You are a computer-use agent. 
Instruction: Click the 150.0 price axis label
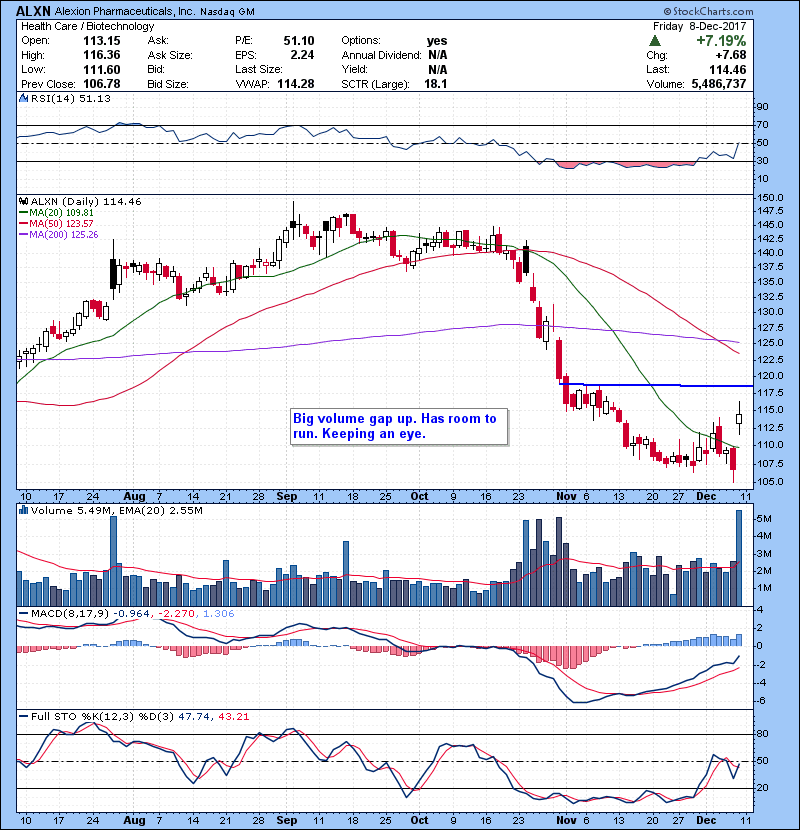[x=770, y=197]
